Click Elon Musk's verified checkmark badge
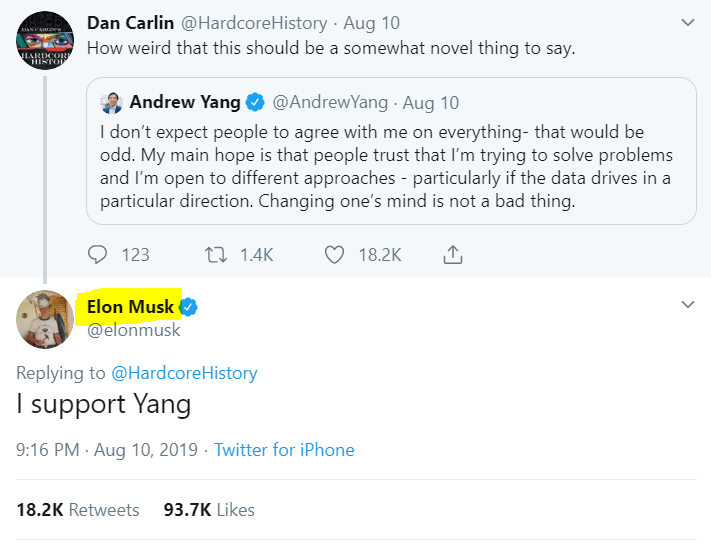The width and height of the screenshot is (711, 548). click(x=188, y=307)
